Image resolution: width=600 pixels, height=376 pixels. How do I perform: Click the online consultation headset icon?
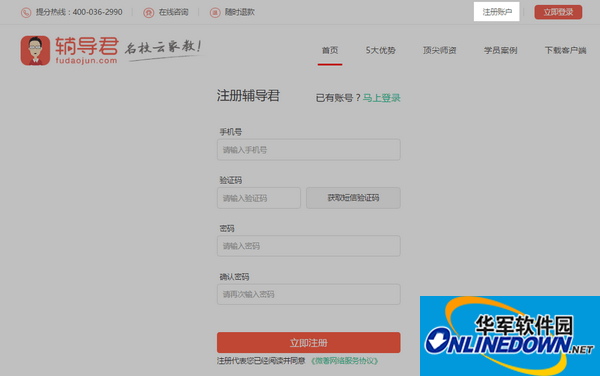(148, 13)
